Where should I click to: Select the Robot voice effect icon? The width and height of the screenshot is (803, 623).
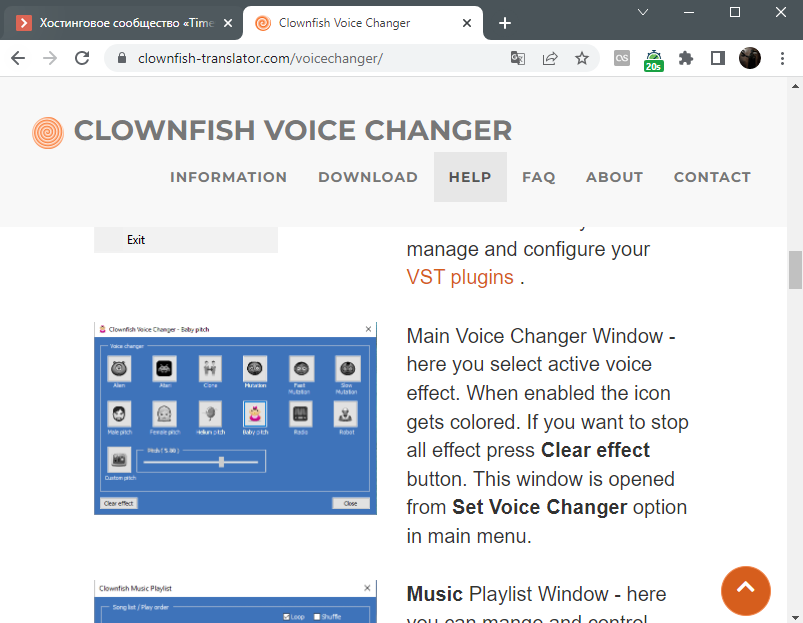coord(346,414)
